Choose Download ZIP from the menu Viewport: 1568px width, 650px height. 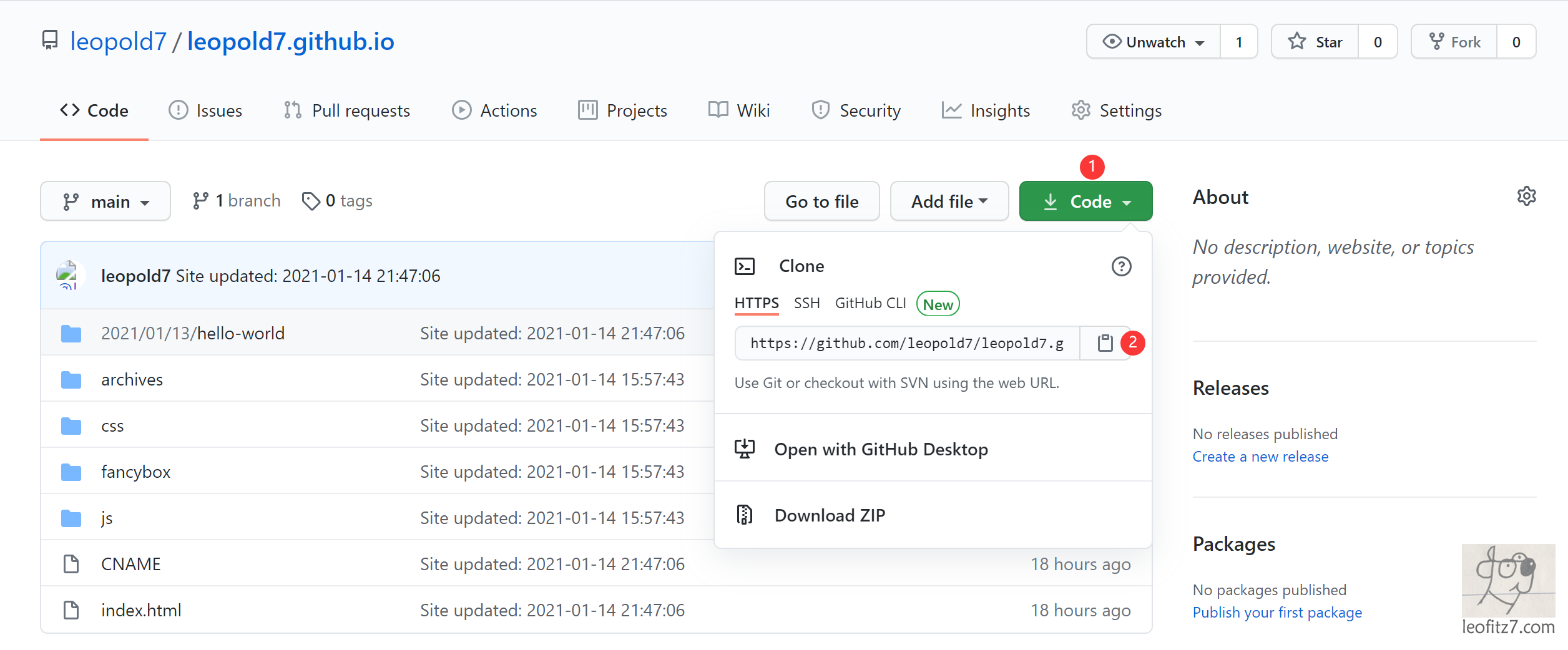830,515
